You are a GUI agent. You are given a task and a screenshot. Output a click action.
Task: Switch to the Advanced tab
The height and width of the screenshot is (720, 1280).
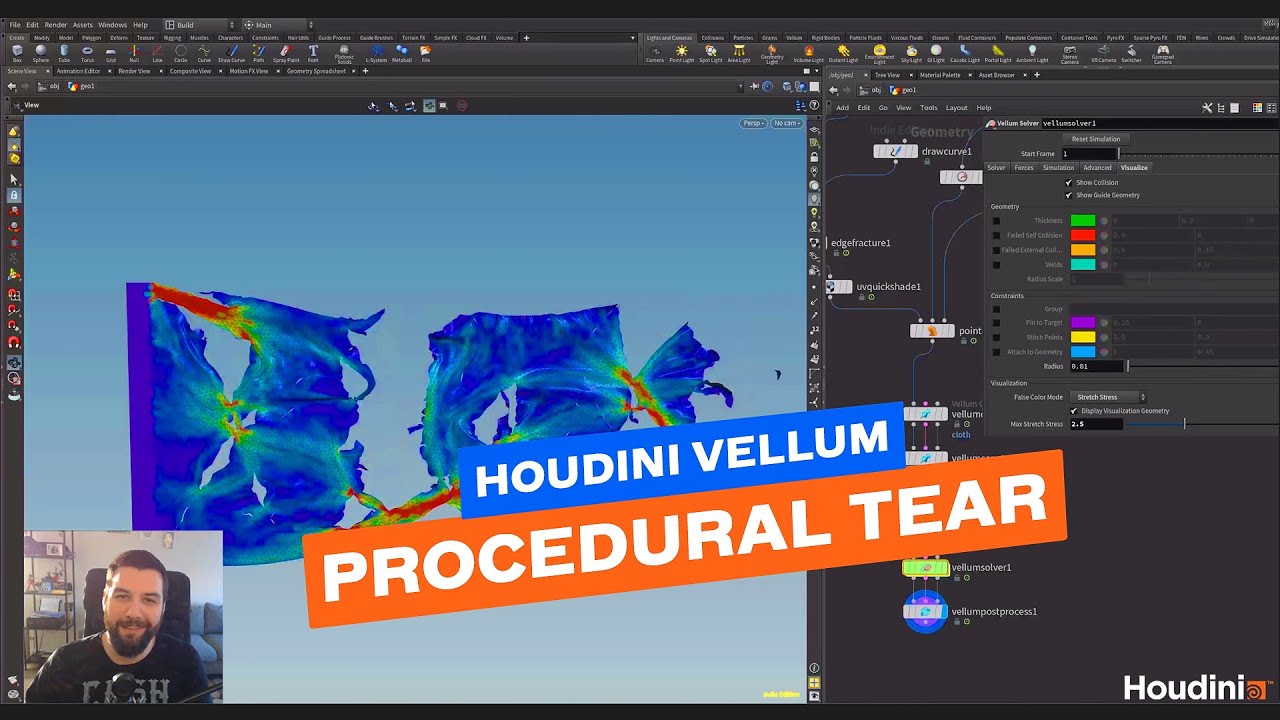[x=1097, y=168]
